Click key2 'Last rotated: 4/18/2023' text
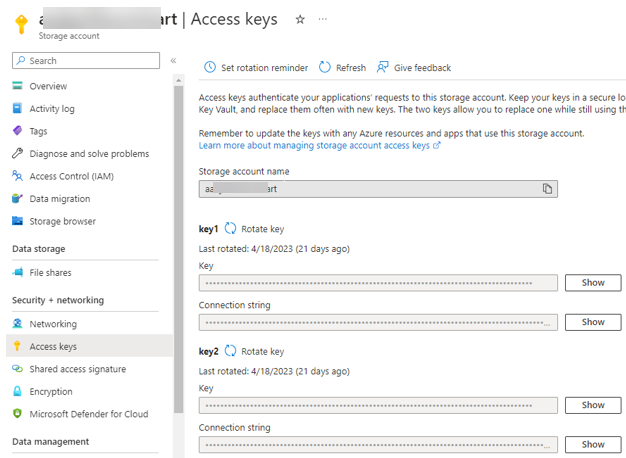 pos(274,371)
